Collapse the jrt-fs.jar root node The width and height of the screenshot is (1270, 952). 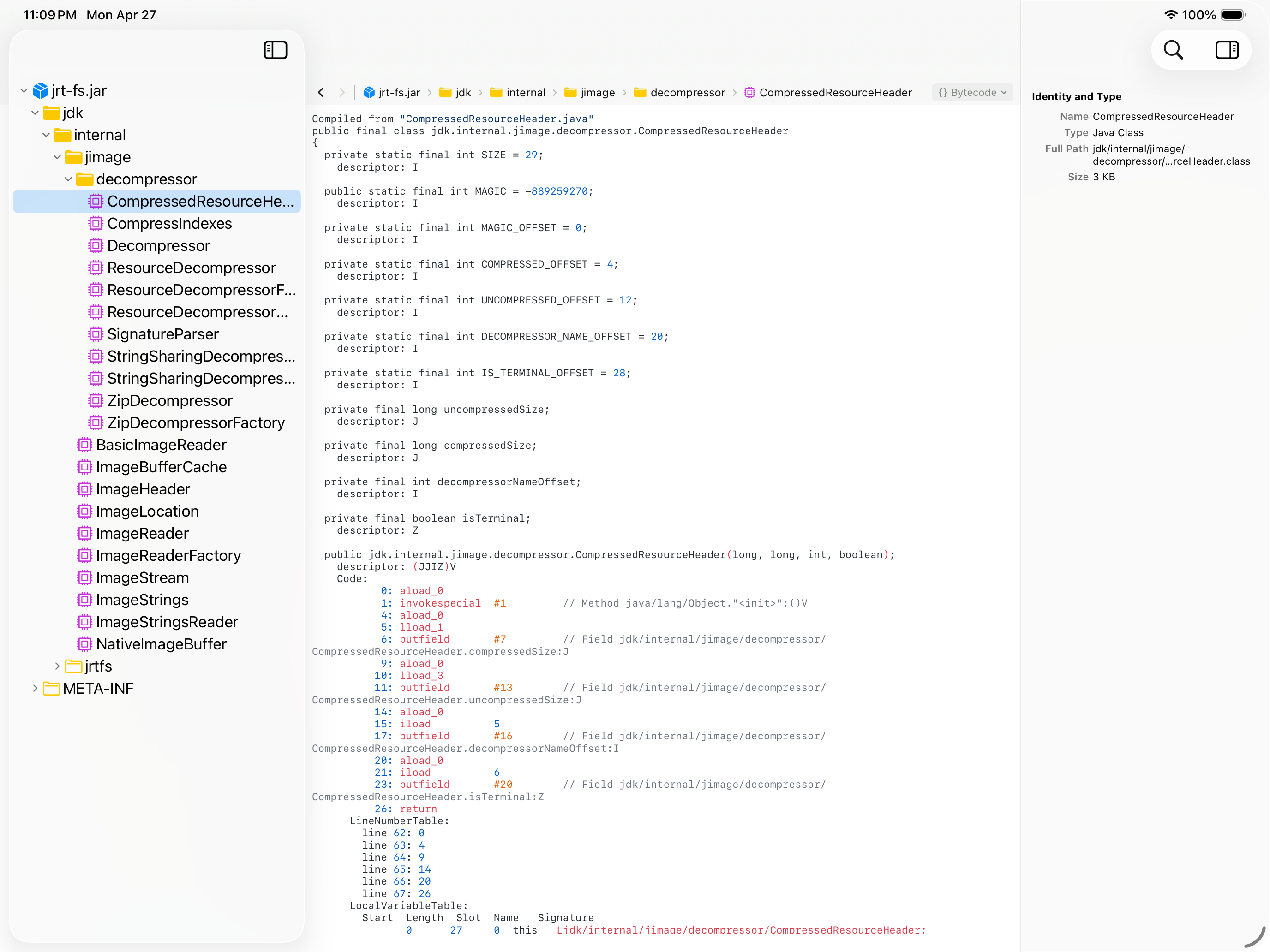coord(24,91)
